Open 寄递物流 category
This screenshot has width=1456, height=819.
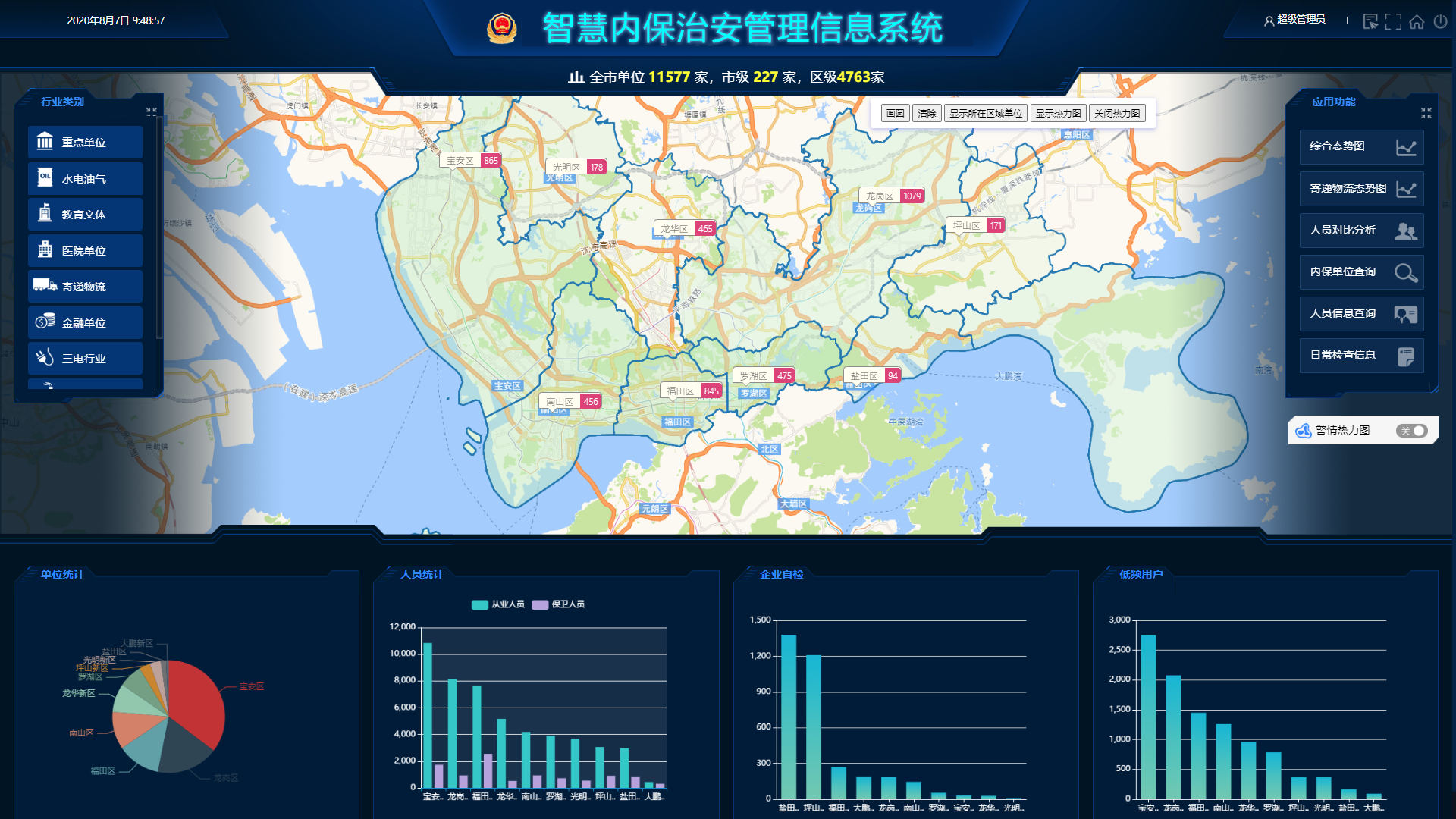(85, 286)
